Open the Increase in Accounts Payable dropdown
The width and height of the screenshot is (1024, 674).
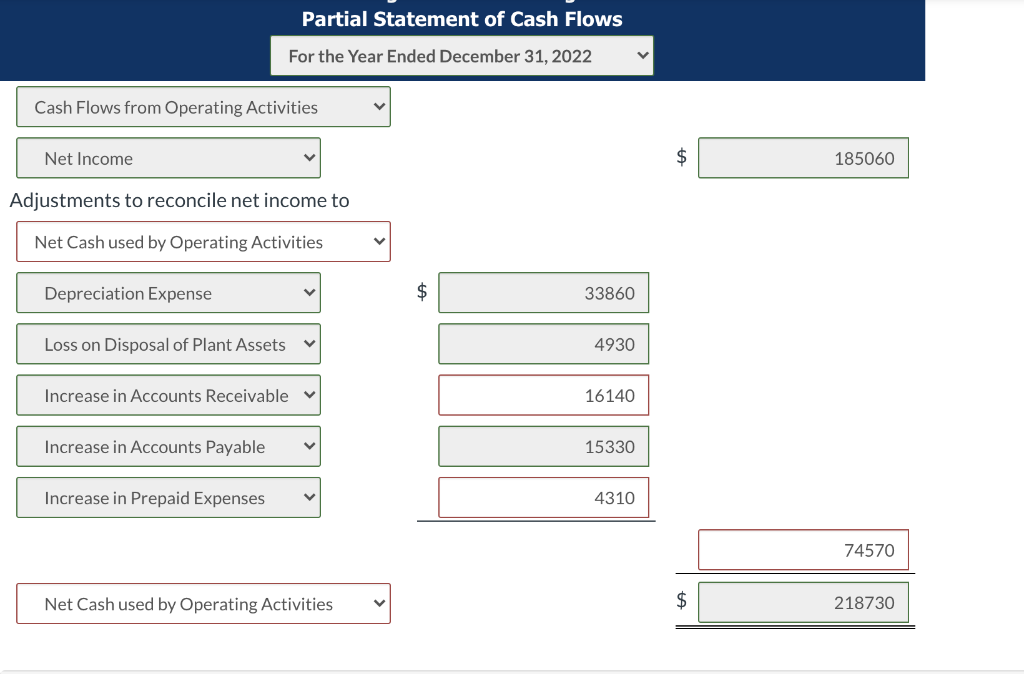coord(168,447)
